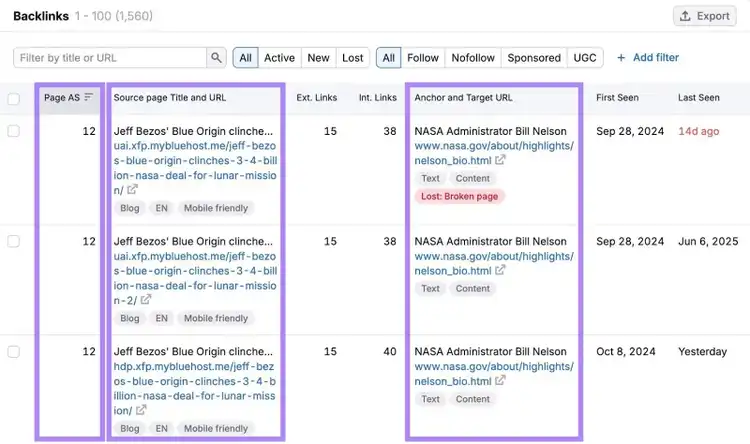This screenshot has height=444, width=750.
Task: Click the Ext. Links column header
Action: [x=317, y=98]
